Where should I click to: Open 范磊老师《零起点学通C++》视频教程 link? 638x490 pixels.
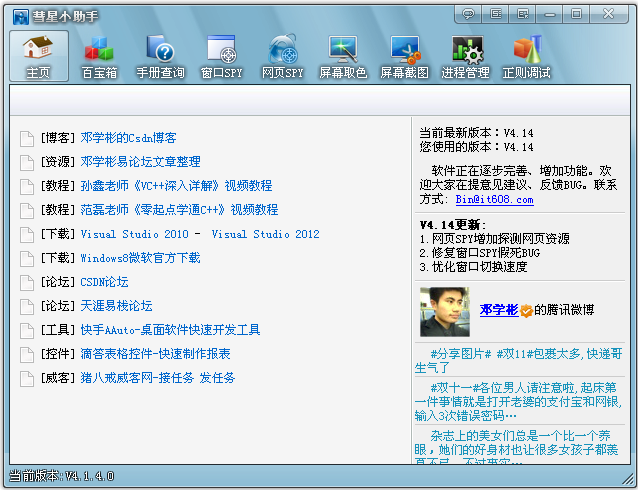click(x=179, y=210)
